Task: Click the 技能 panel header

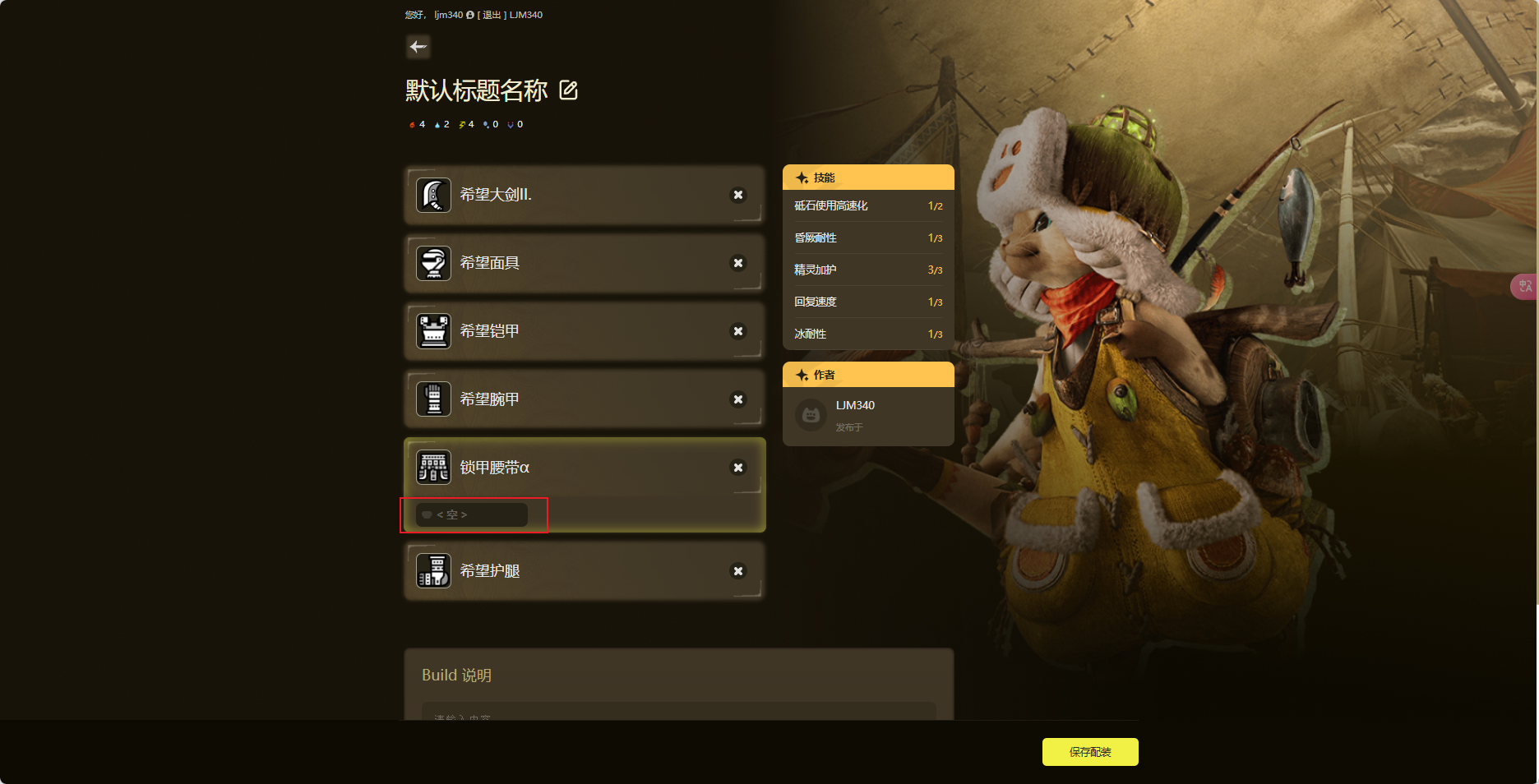Action: [868, 178]
